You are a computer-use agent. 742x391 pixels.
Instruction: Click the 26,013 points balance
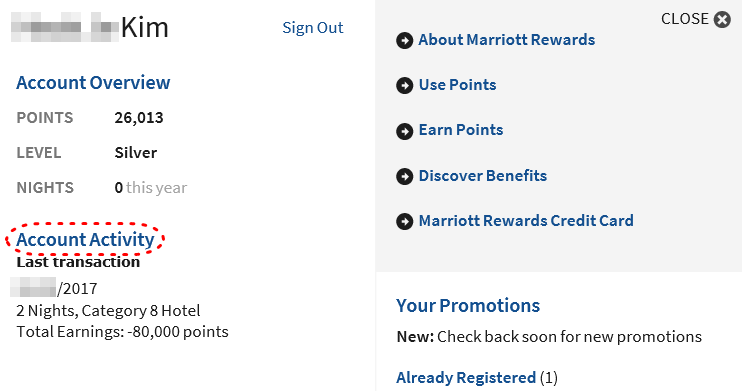pyautogui.click(x=139, y=118)
